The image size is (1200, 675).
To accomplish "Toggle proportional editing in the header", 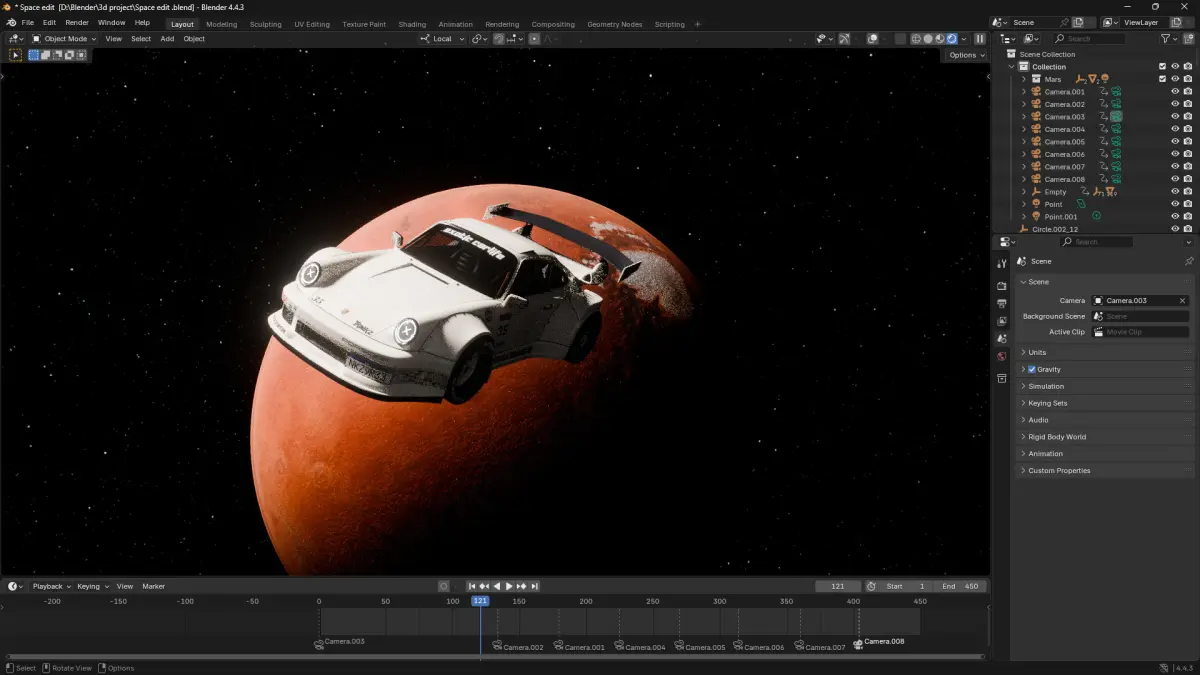I will (534, 39).
